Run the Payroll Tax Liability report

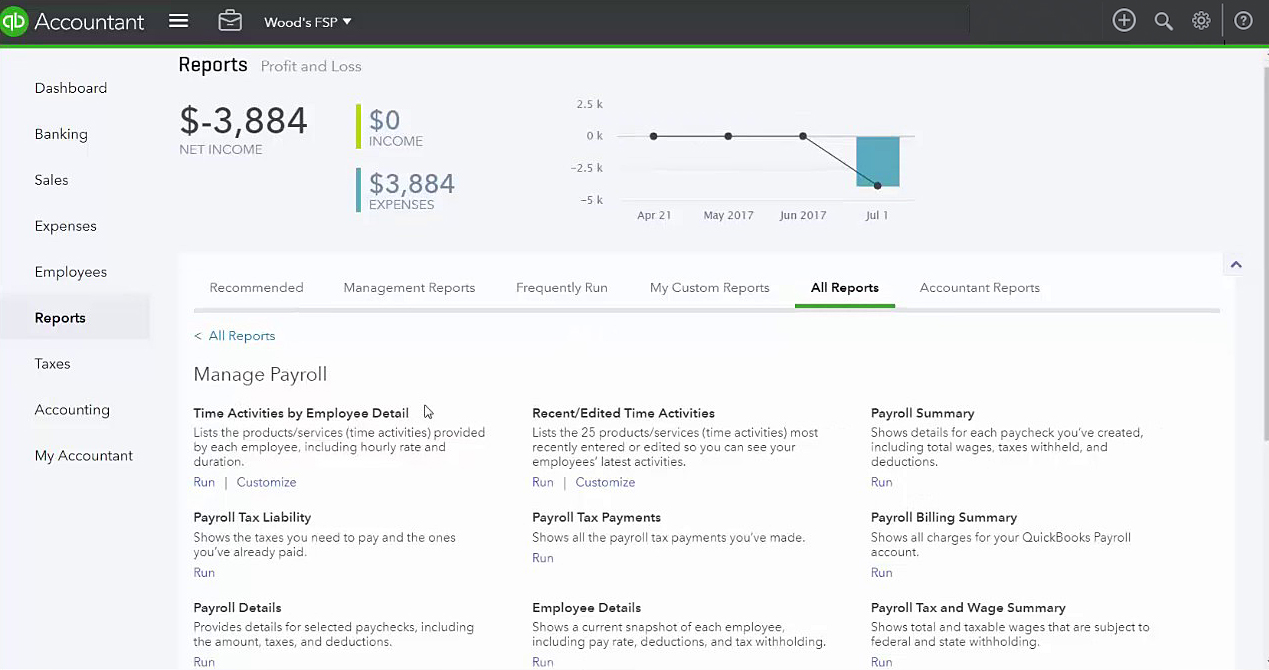tap(204, 573)
